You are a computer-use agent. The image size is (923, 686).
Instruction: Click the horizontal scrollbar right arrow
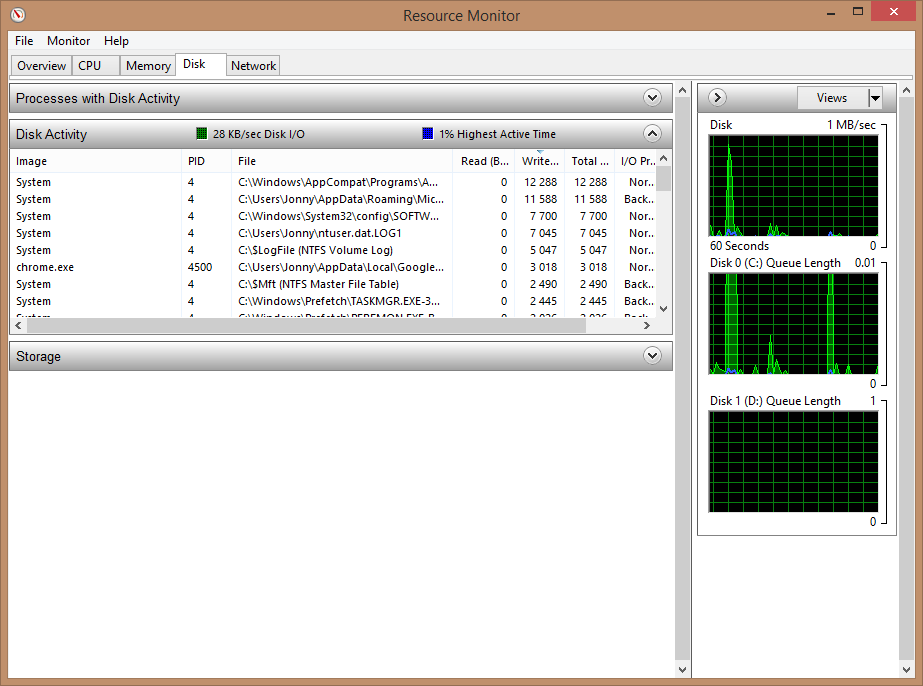[x=647, y=325]
